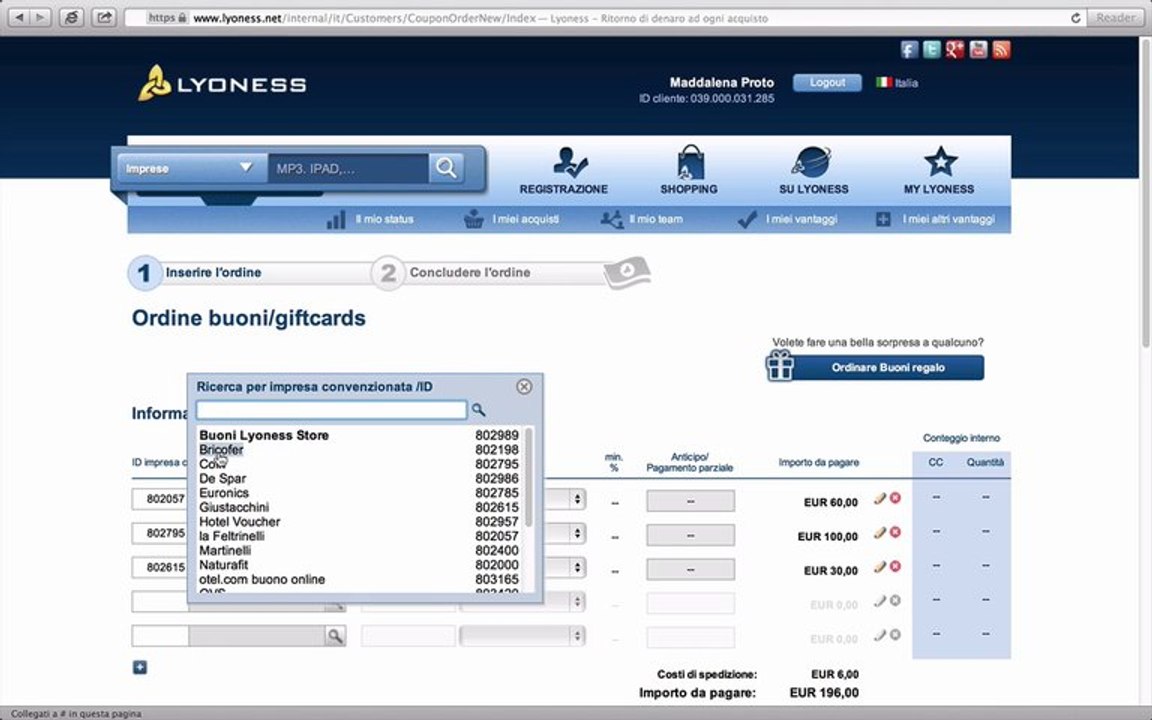This screenshot has width=1152, height=720.
Task: Go to I miei vantaggi
Action: tap(801, 219)
